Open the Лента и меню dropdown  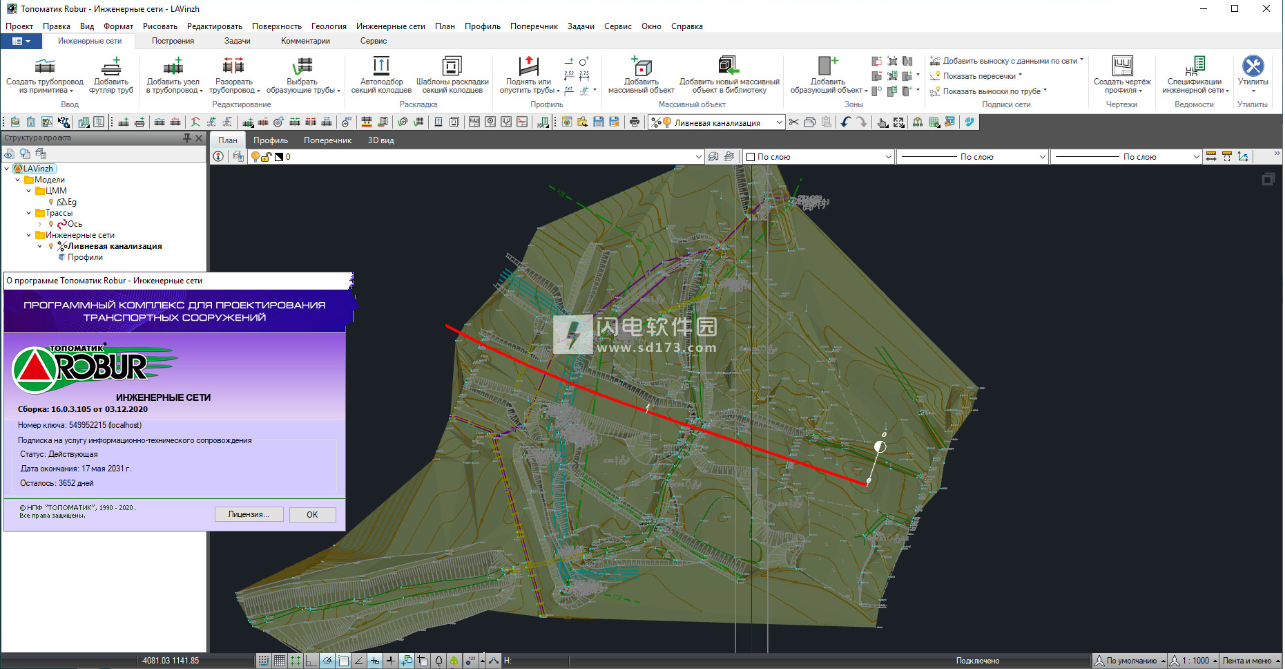pyautogui.click(x=1250, y=661)
